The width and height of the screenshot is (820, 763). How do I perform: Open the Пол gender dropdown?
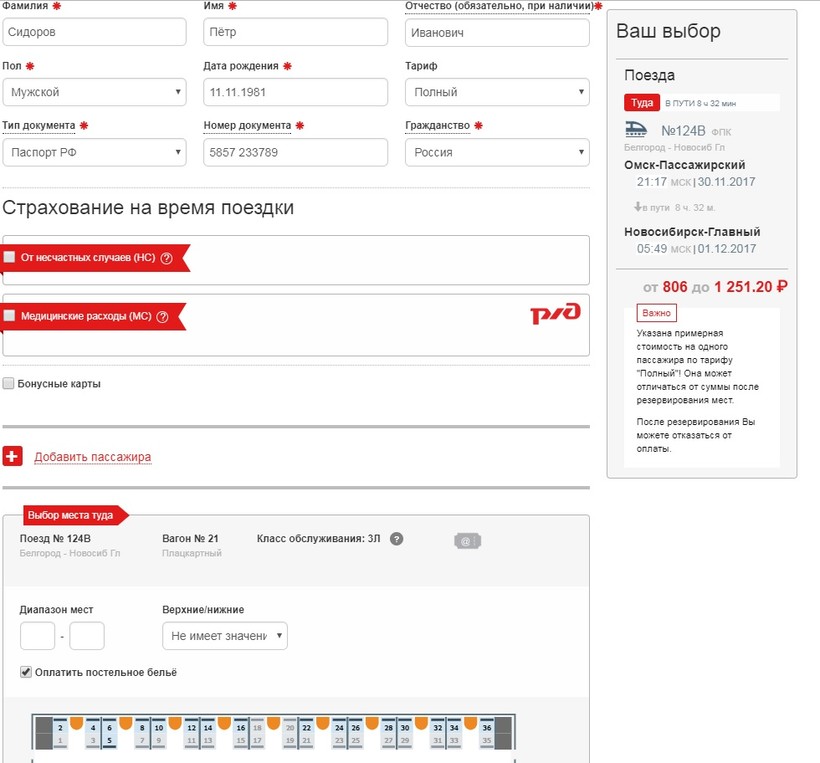coord(94,93)
